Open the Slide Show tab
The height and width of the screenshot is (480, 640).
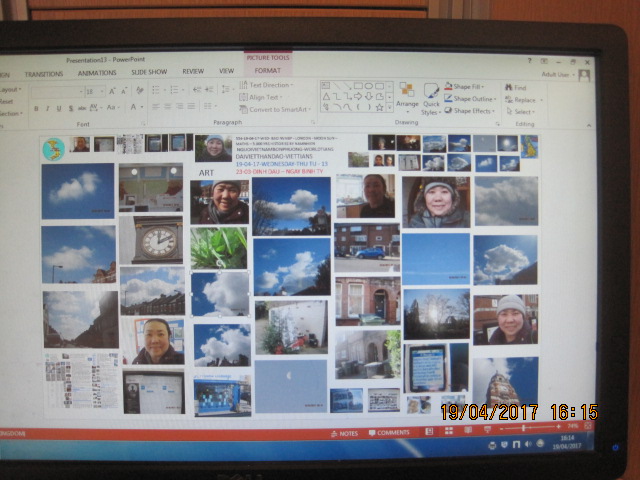[x=149, y=72]
